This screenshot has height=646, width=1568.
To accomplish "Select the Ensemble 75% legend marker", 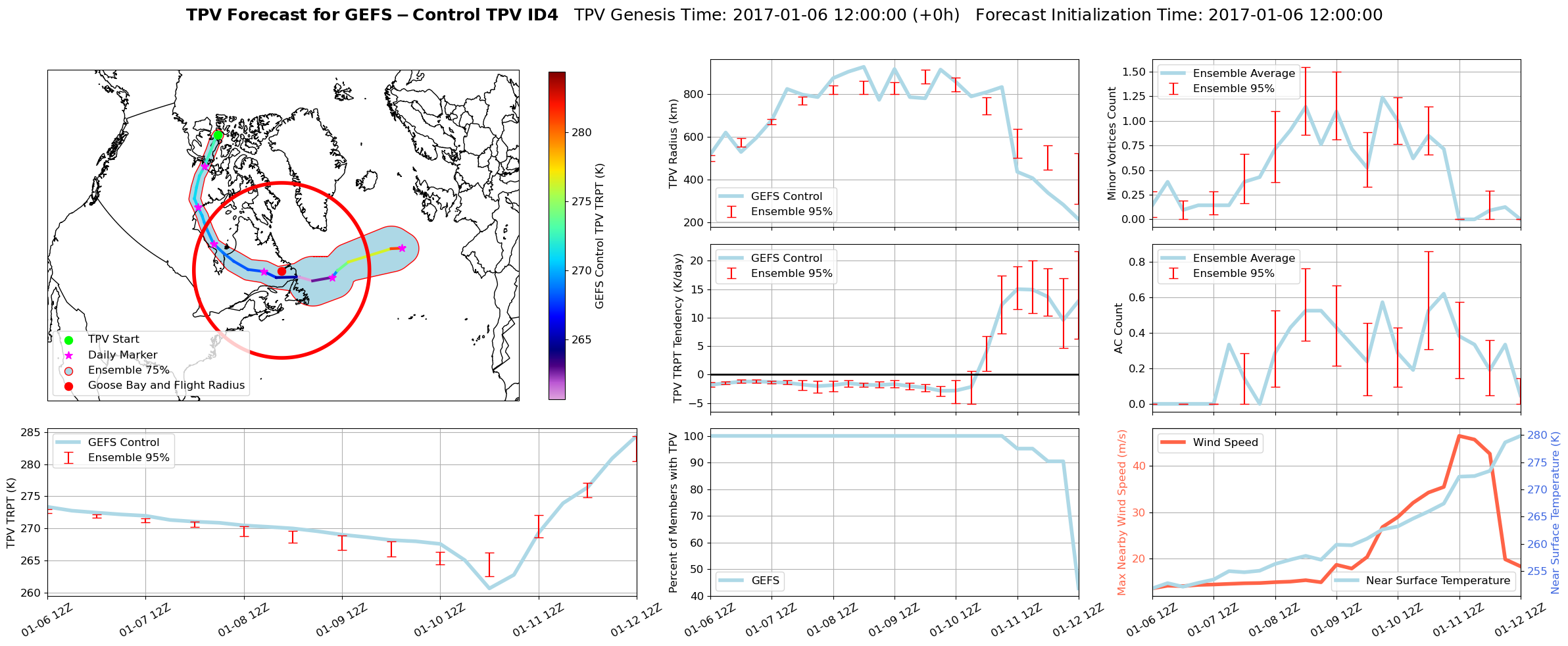I will tap(69, 370).
